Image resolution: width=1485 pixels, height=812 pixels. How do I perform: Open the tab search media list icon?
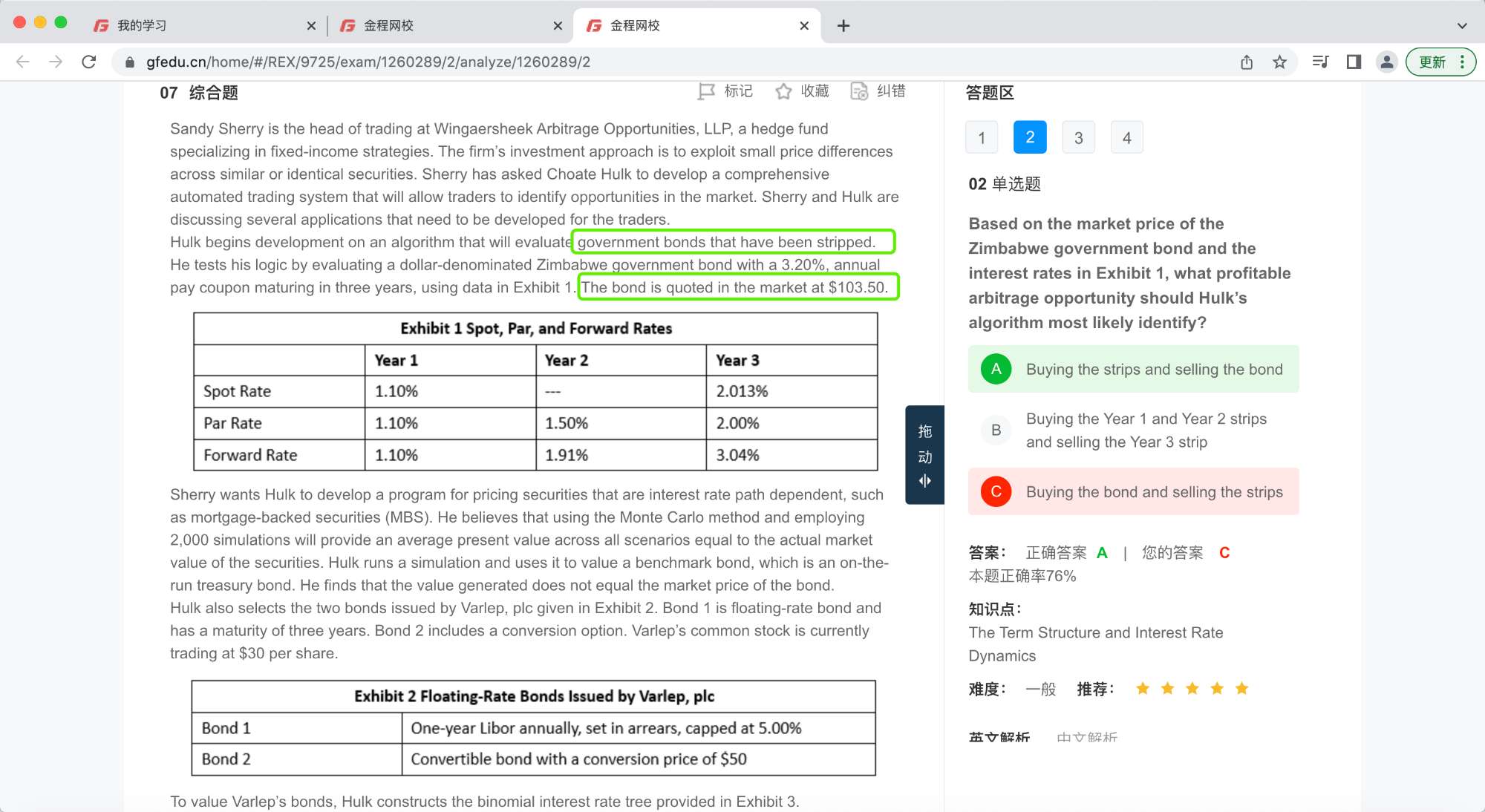(x=1320, y=62)
